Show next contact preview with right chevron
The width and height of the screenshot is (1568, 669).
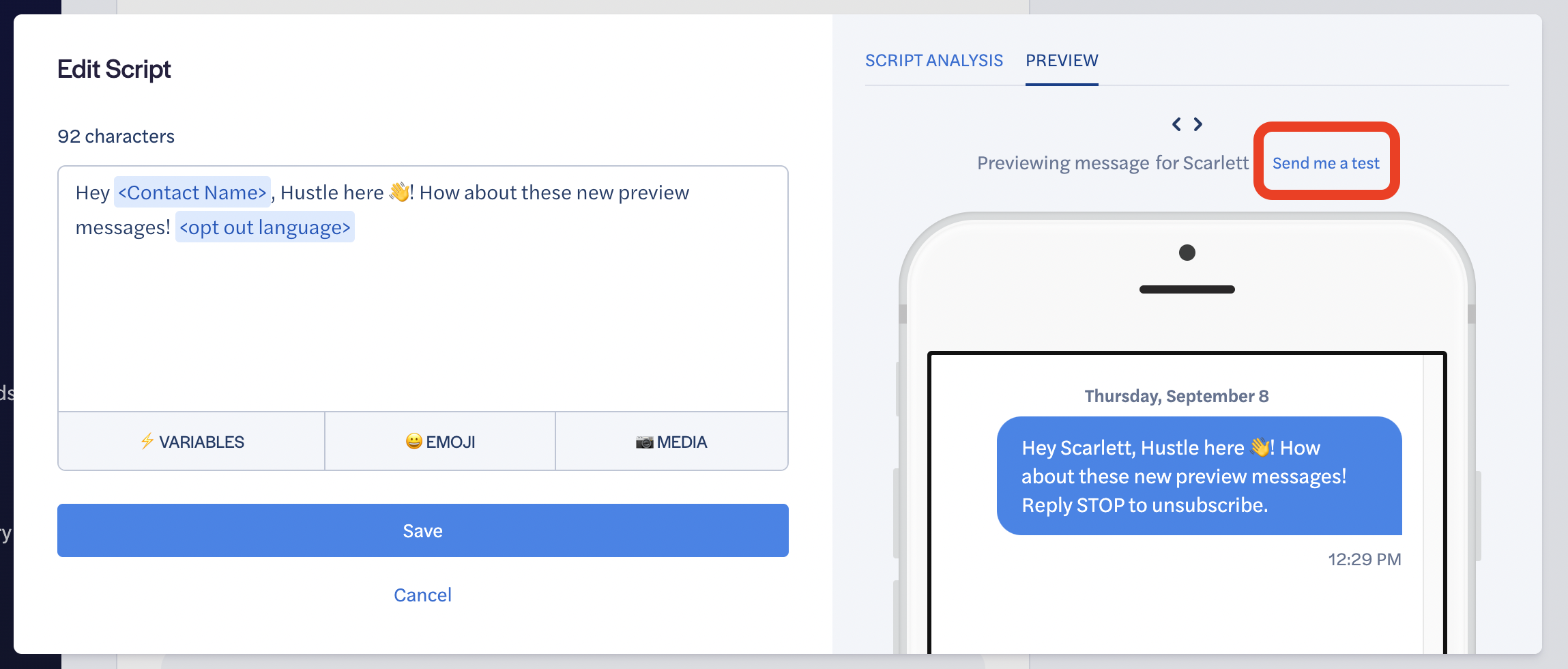(1197, 124)
